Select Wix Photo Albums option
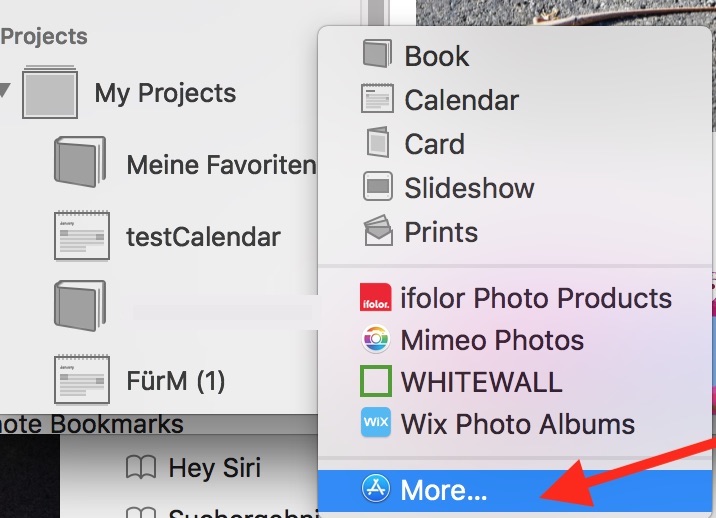The image size is (716, 518). click(517, 423)
